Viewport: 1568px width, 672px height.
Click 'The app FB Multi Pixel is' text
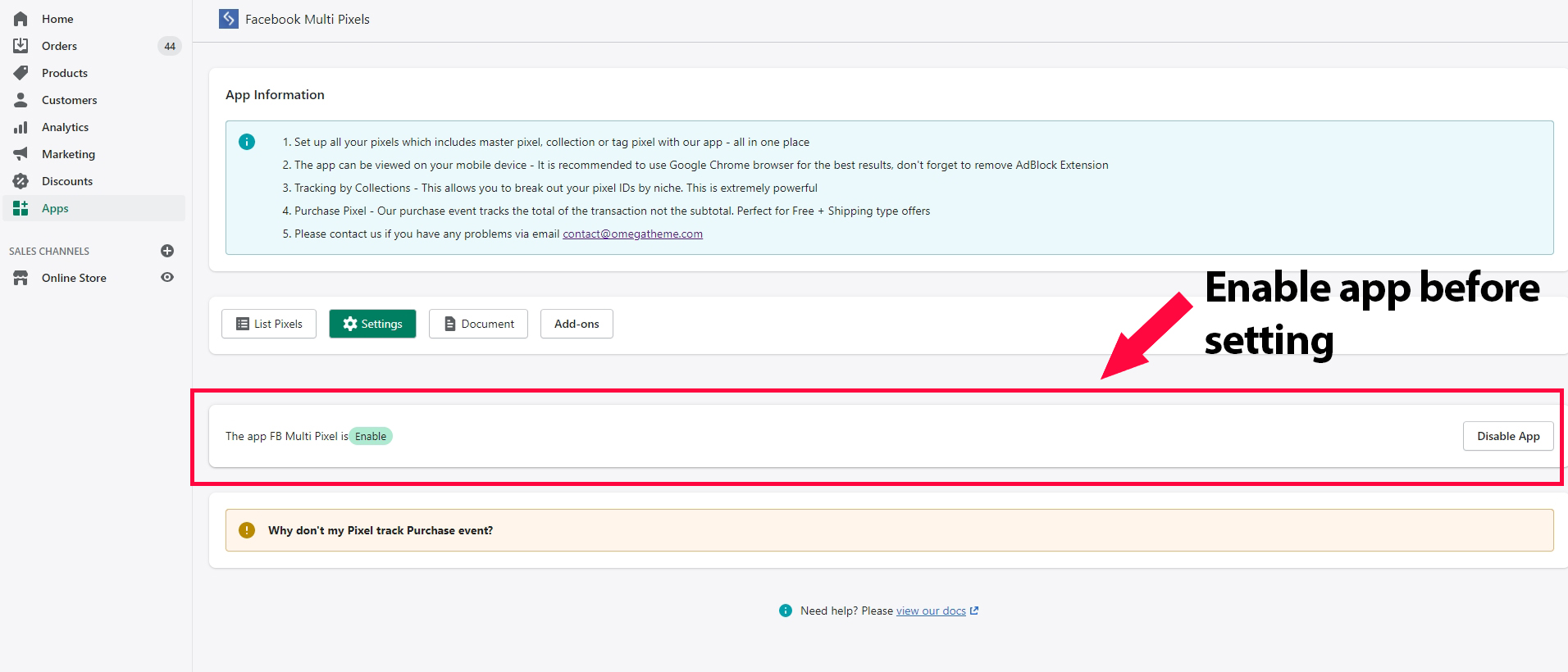click(x=287, y=436)
